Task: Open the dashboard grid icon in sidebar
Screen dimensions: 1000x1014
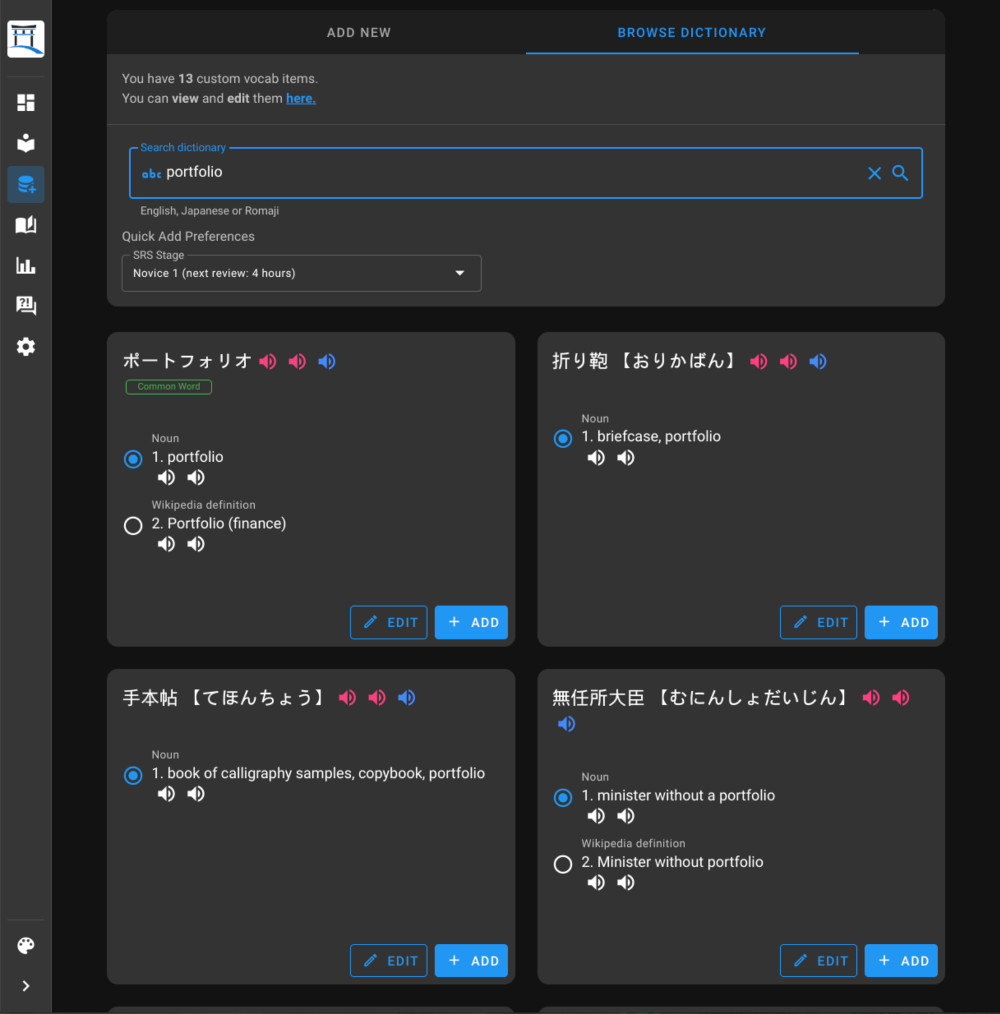Action: (x=26, y=102)
